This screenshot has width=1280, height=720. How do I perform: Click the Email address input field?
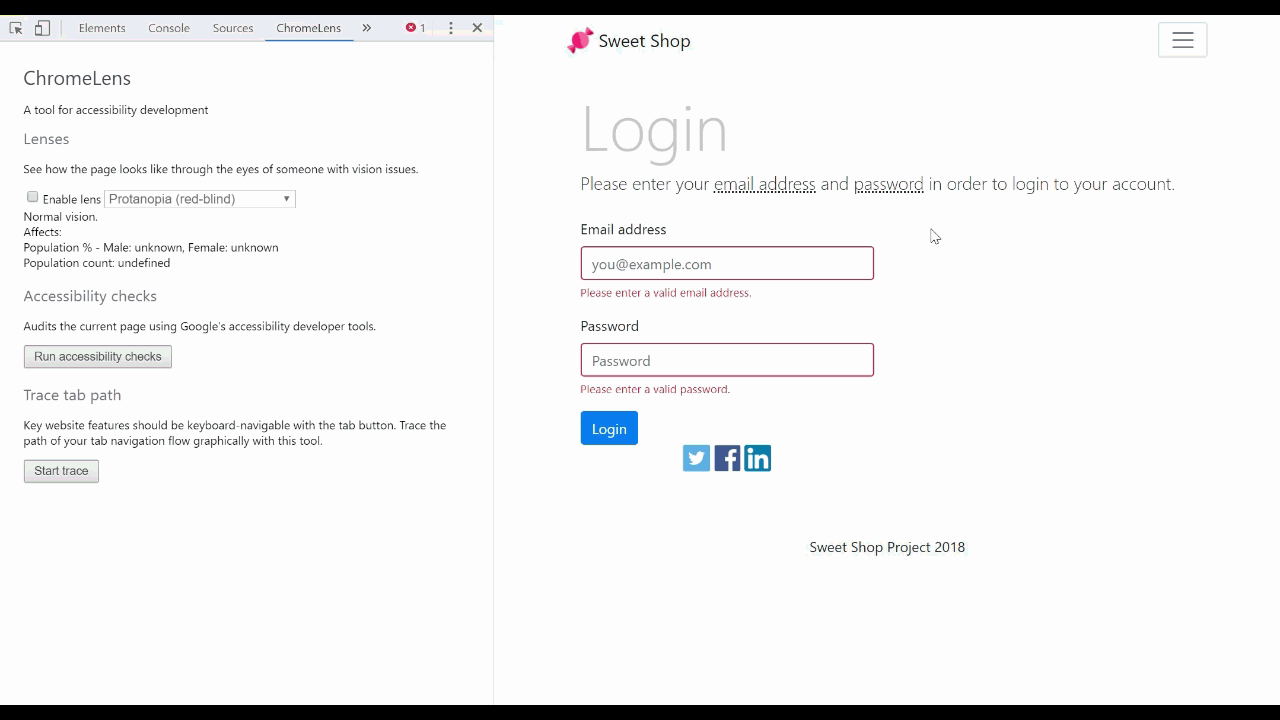727,264
